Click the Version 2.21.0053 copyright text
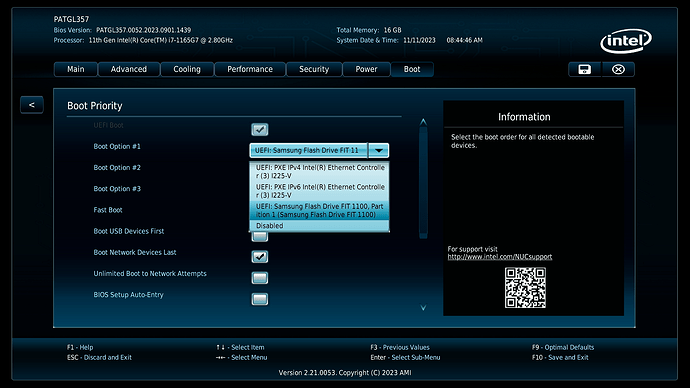690x388 pixels. [345, 373]
